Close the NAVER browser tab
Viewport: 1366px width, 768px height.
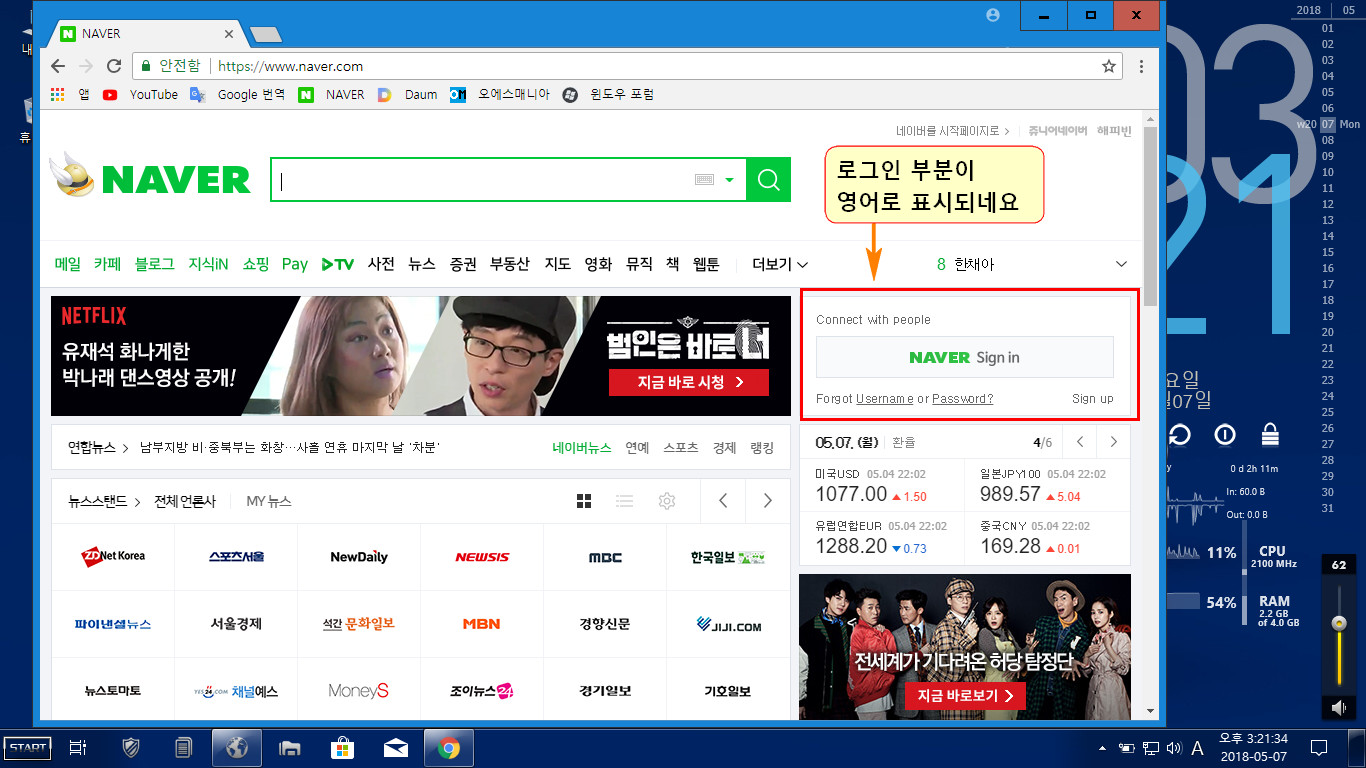coord(229,33)
